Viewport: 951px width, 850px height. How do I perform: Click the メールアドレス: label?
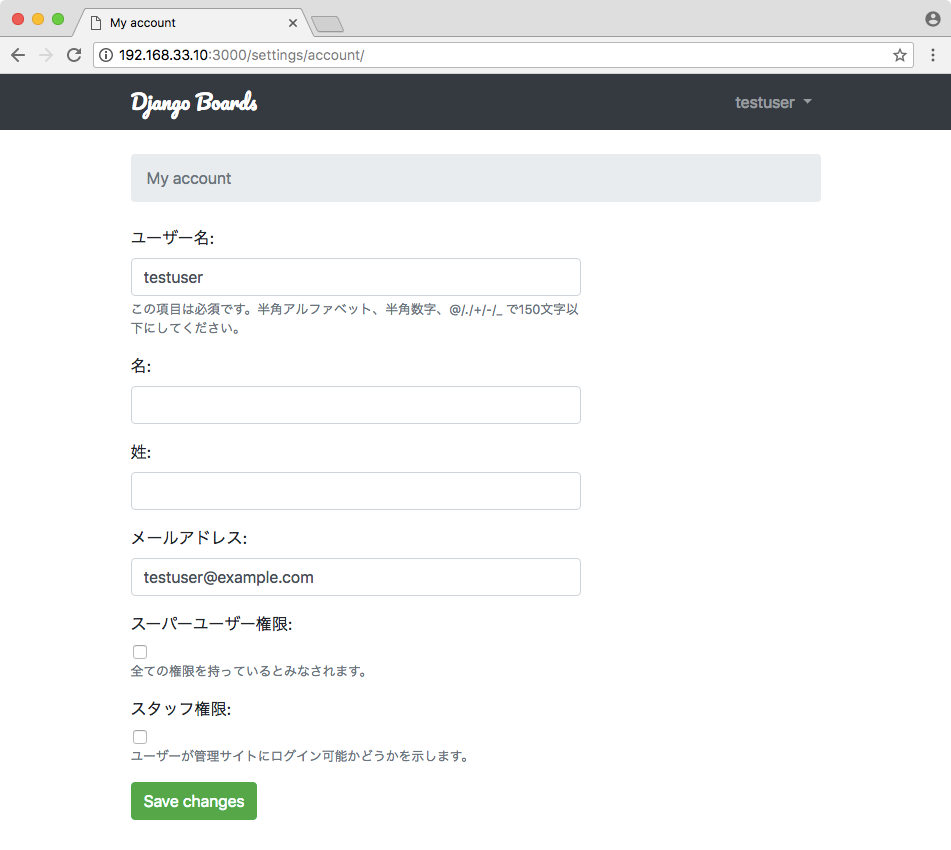189,538
